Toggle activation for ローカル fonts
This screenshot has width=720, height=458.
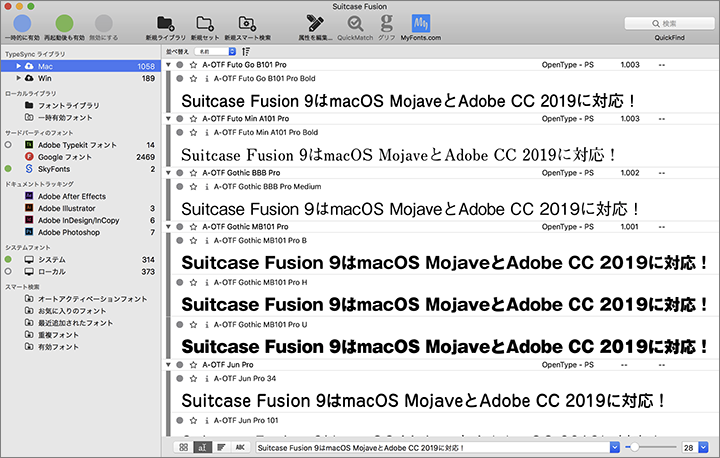click(8, 271)
